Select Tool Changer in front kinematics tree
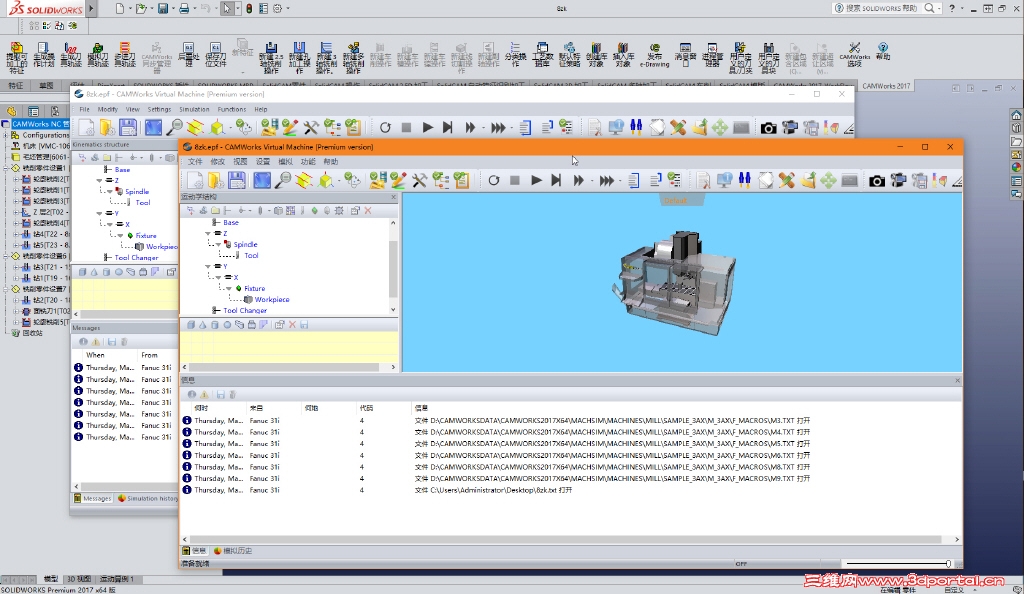Image resolution: width=1024 pixels, height=594 pixels. click(245, 311)
